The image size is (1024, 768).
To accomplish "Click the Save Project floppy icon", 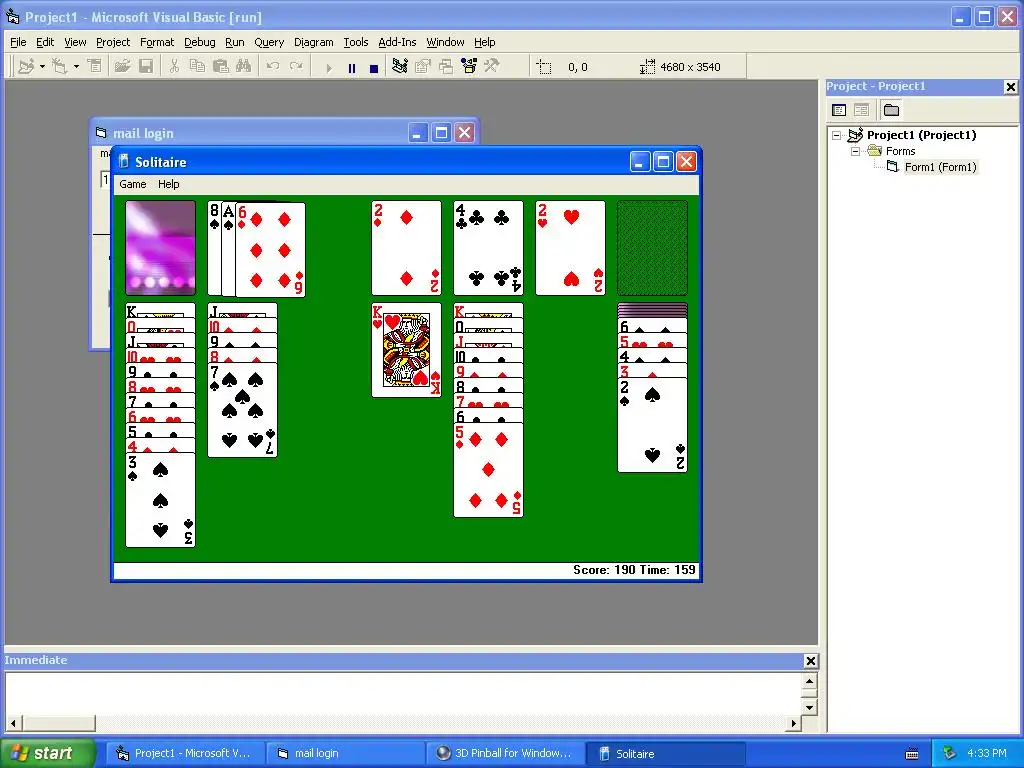I will tap(146, 66).
